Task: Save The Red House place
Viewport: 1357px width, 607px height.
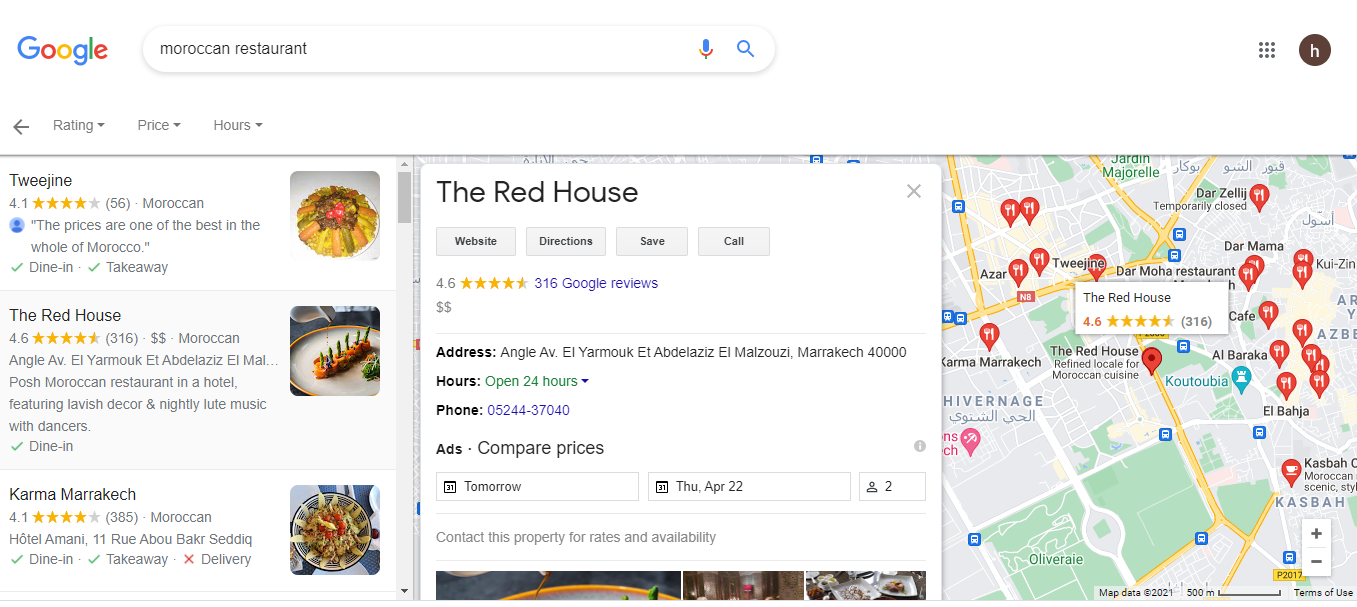Action: click(652, 241)
